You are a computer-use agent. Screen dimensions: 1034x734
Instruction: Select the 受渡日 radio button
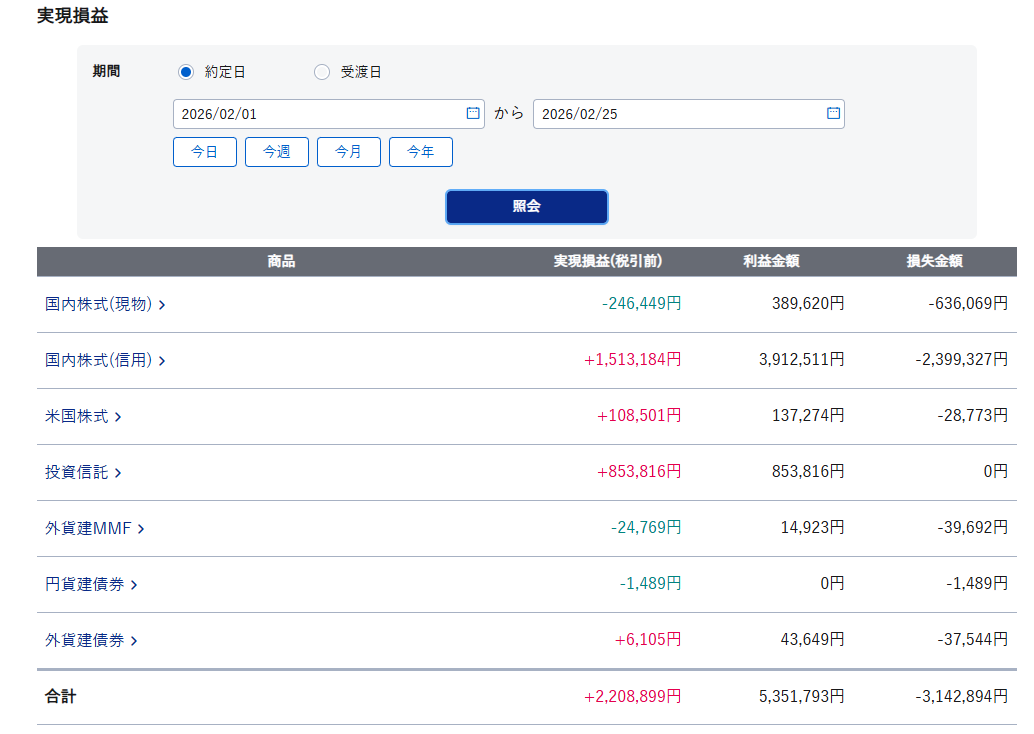click(x=322, y=72)
